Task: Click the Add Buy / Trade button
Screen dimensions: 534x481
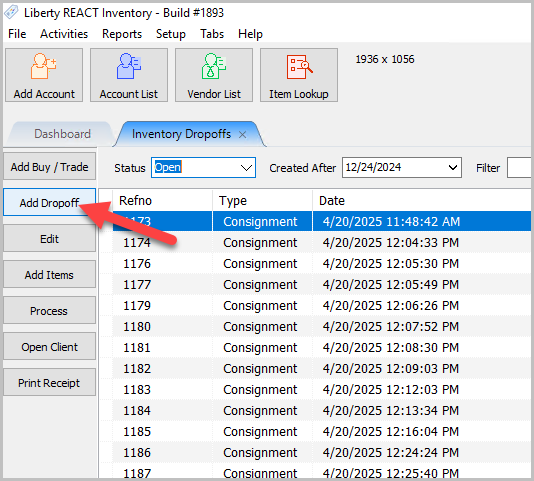Action: pos(49,167)
